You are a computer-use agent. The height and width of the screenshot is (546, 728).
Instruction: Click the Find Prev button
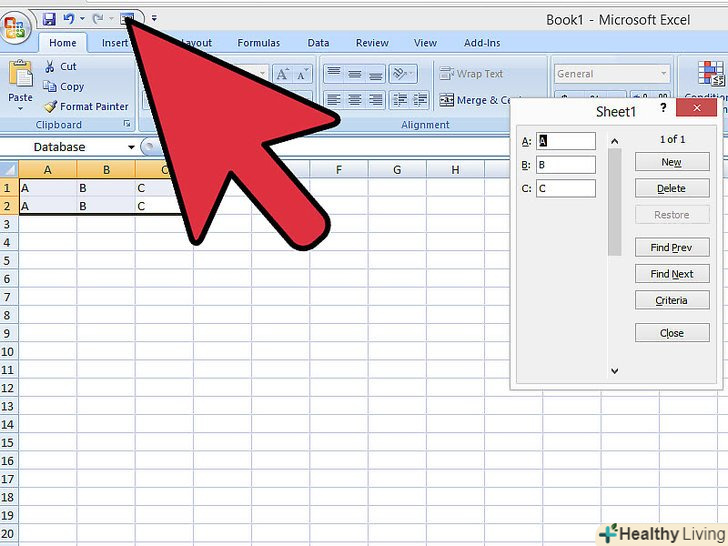coord(672,247)
